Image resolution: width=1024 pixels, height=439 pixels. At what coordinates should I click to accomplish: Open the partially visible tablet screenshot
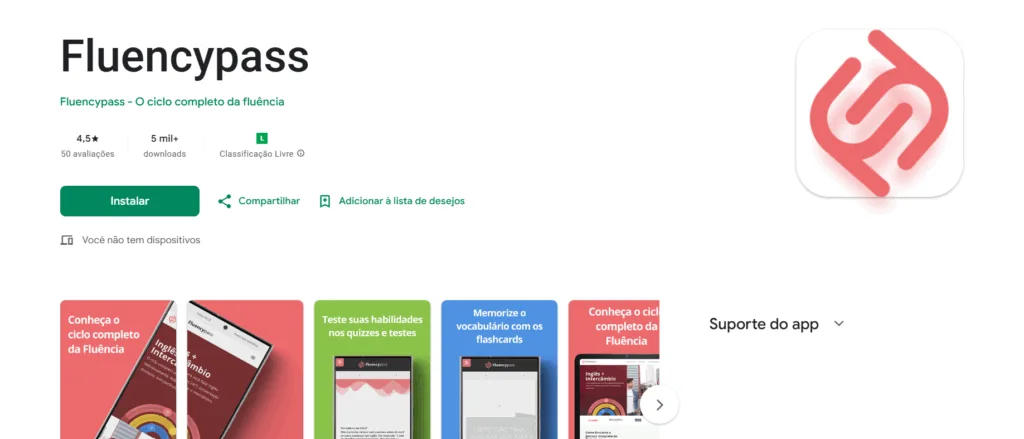[614, 370]
